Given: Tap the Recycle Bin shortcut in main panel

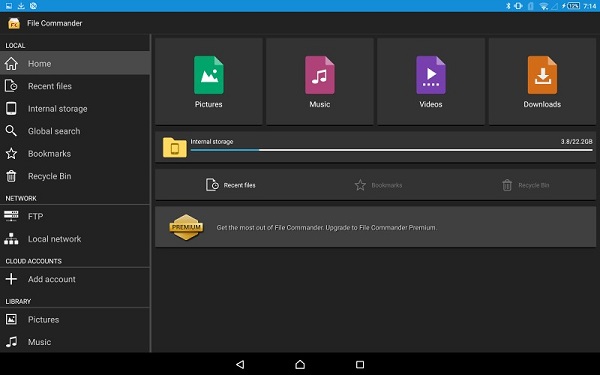Looking at the screenshot, I should pos(525,185).
